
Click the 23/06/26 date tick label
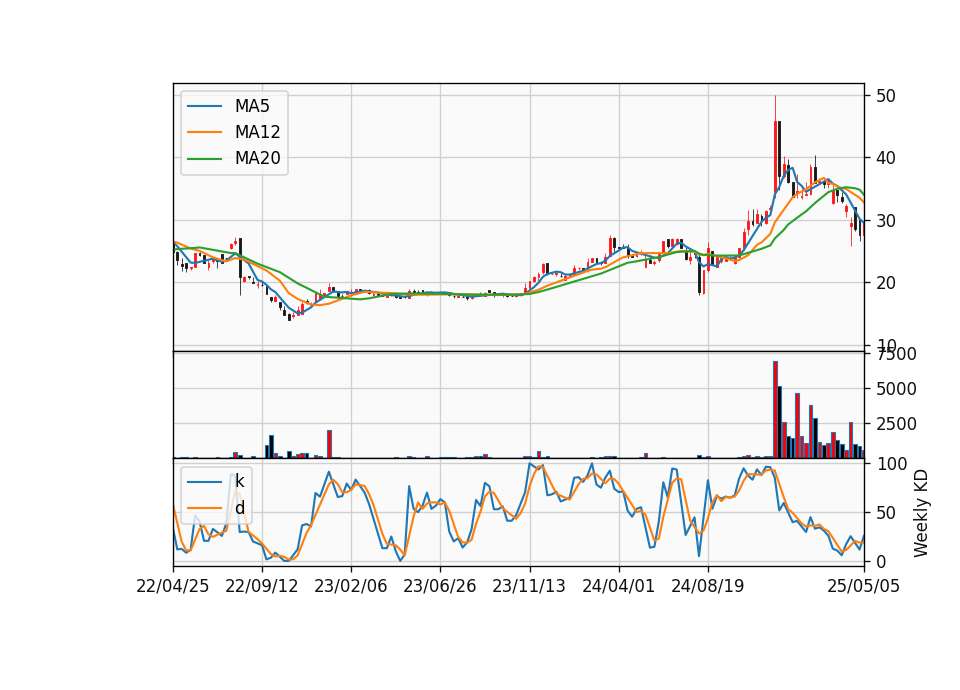[x=440, y=586]
